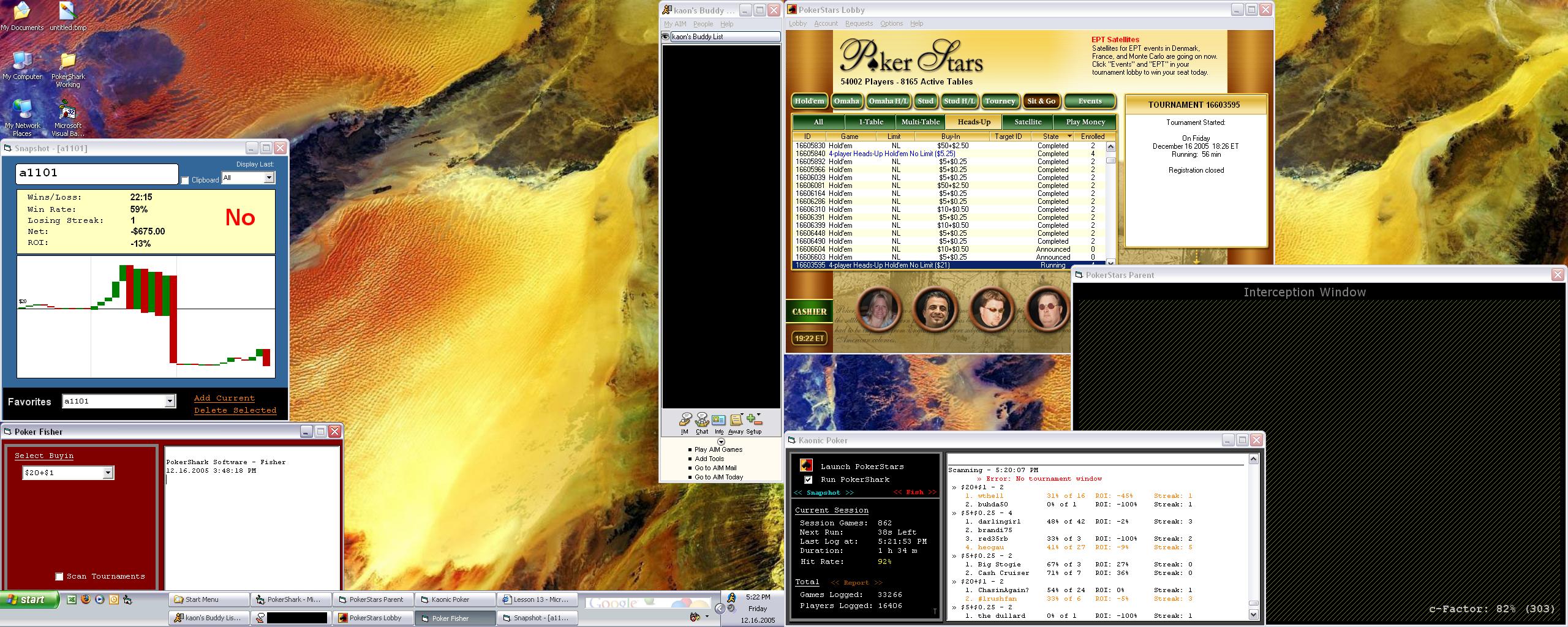Open AIM Chat icon
Screen dimensions: 1568x627
[x=702, y=420]
